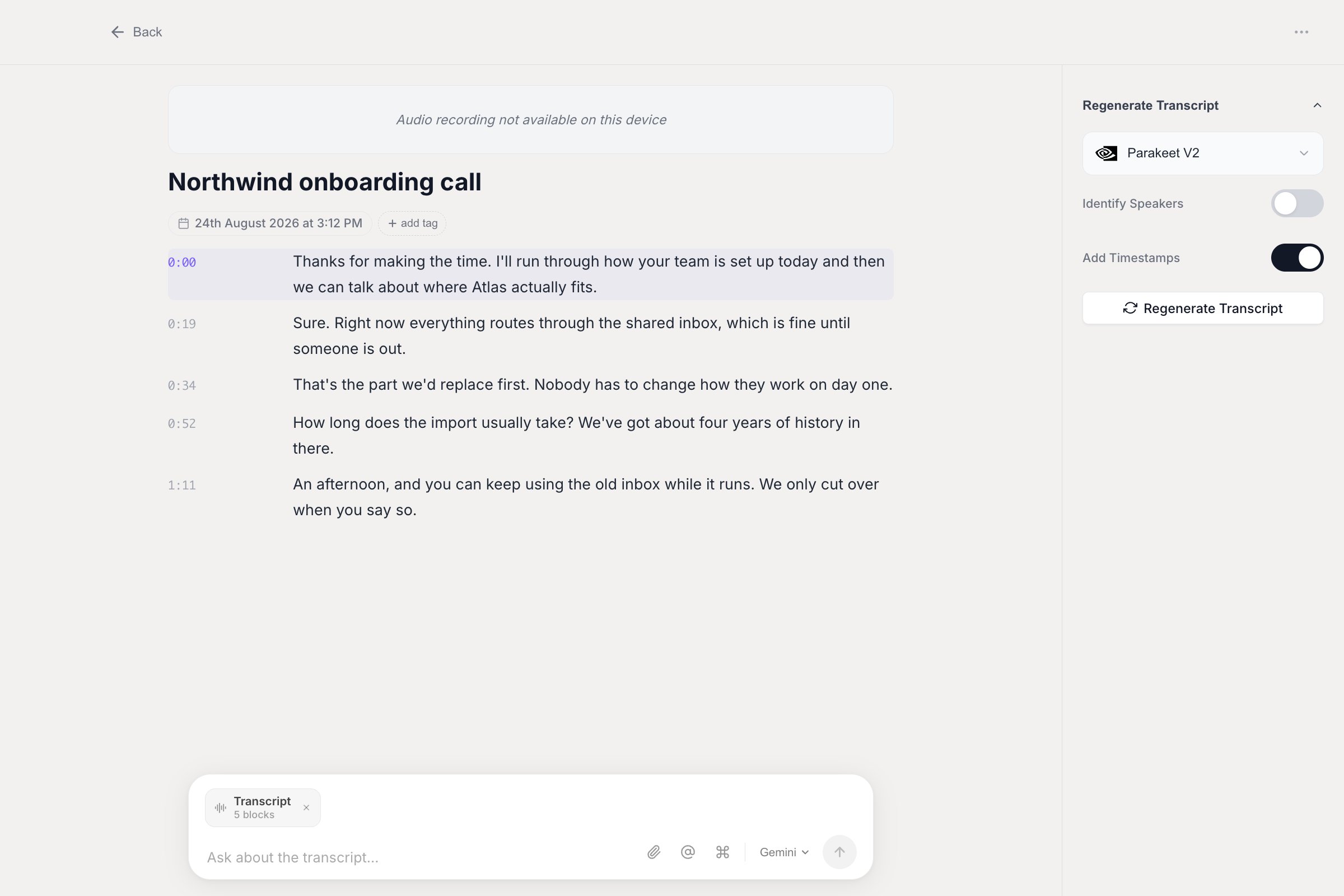Click the @ mention icon
This screenshot has width=1344, height=896.
coord(688,852)
